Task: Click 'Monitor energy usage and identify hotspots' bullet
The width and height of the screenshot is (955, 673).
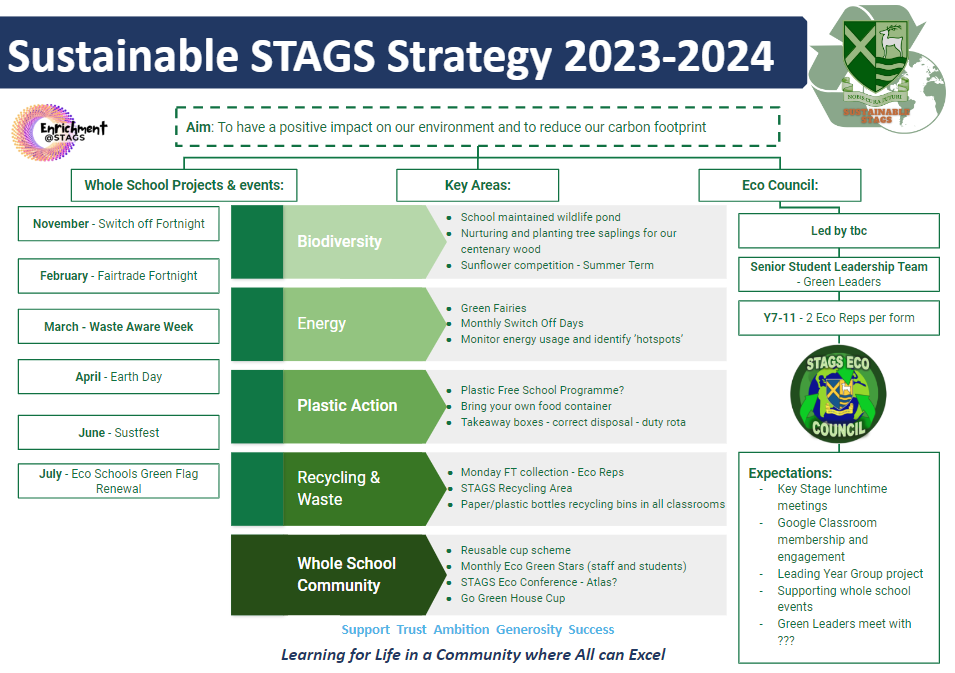Action: click(x=571, y=339)
